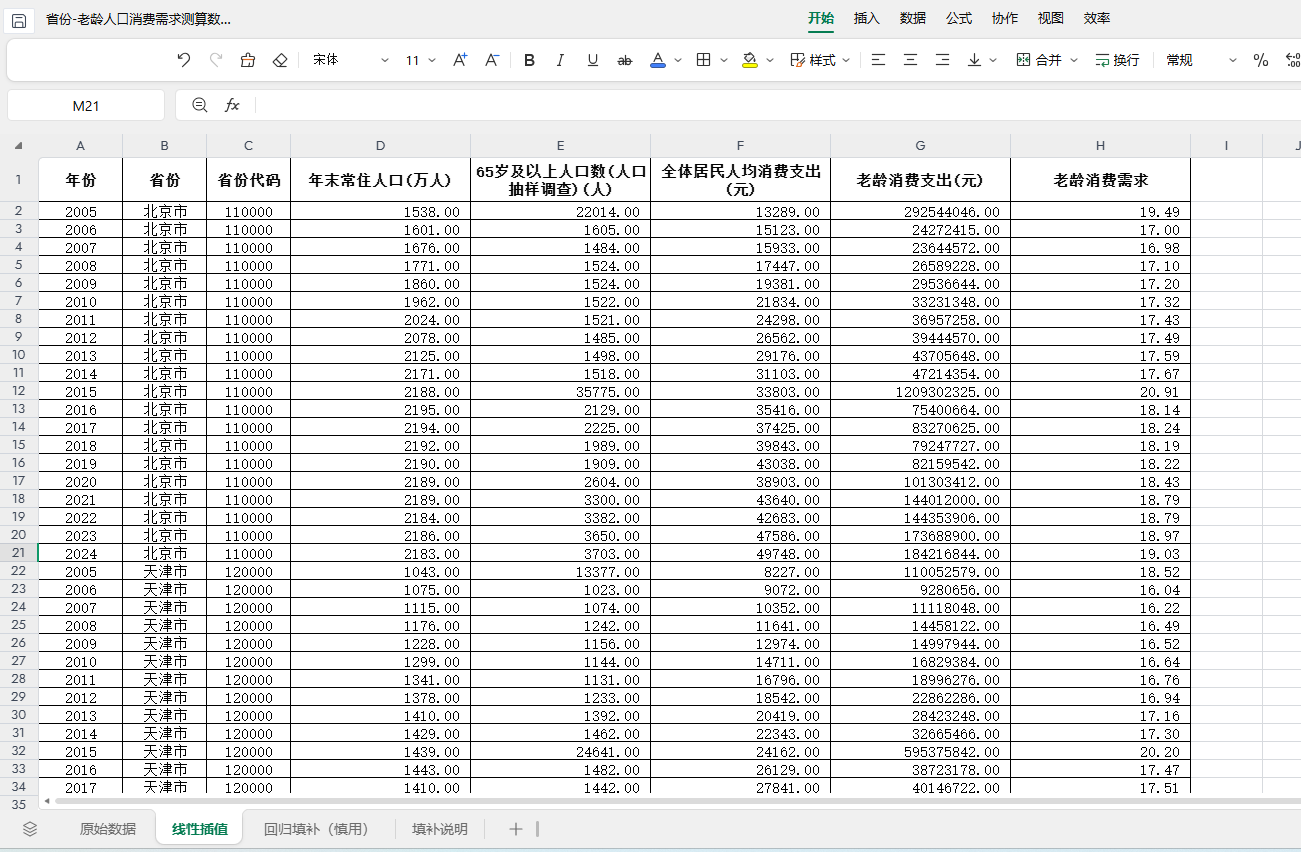Expand the 合并 merge dropdown arrow

point(1074,60)
